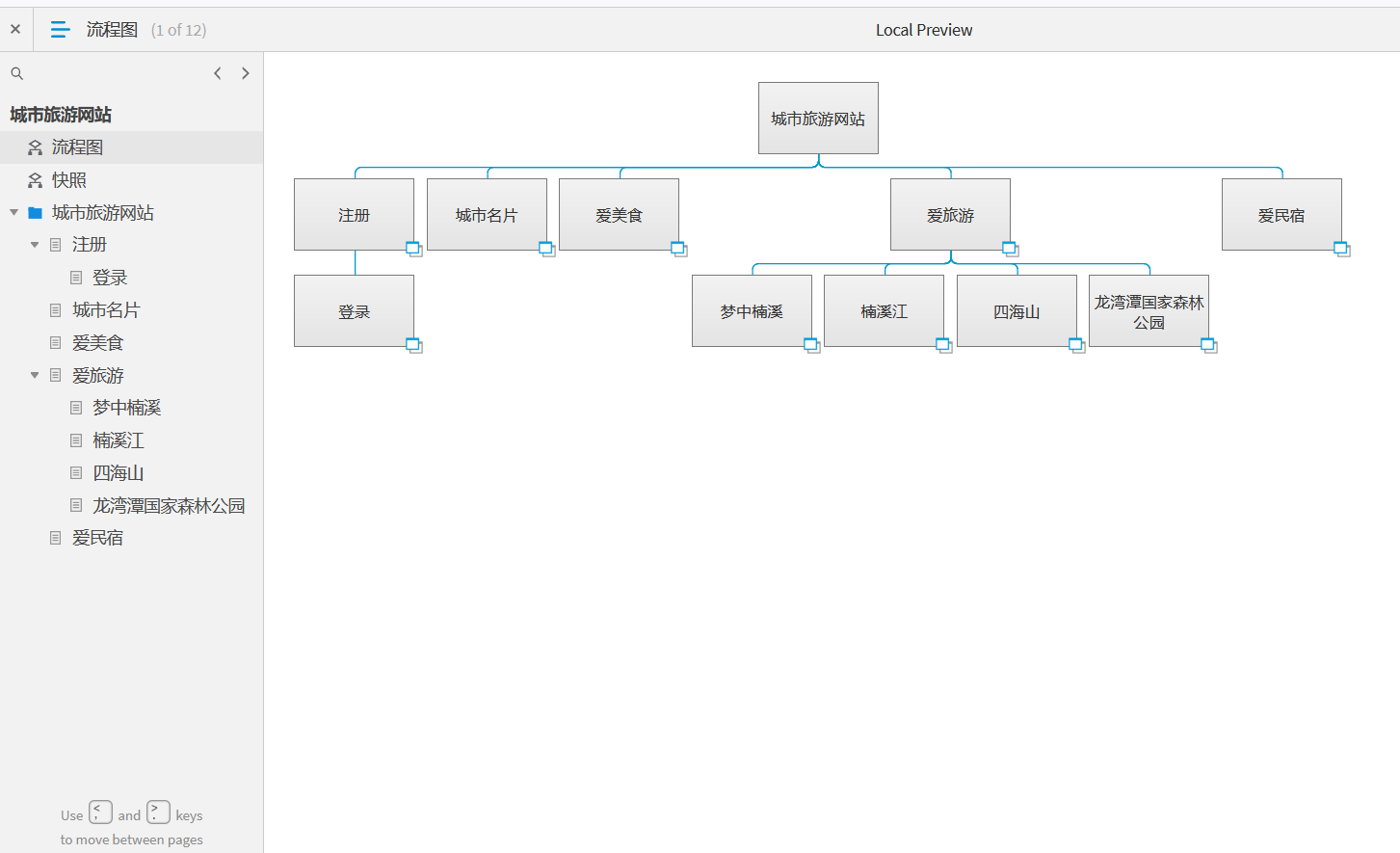Viewport: 1400px width, 853px height.
Task: Click the link icon on the 龙湾潭国家森林公园 box
Action: pos(1209,345)
